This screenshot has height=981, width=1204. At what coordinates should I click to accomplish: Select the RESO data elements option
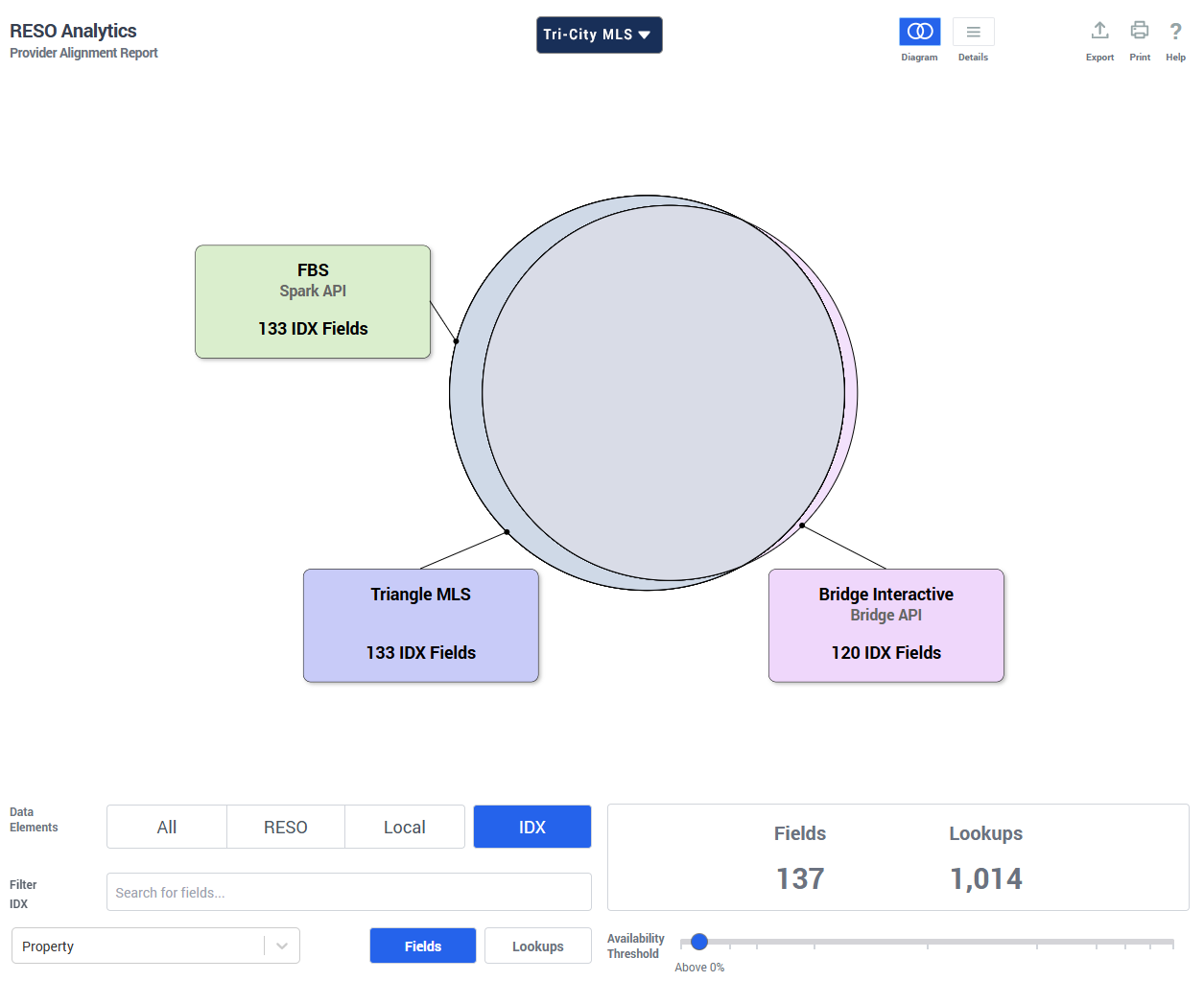286,827
